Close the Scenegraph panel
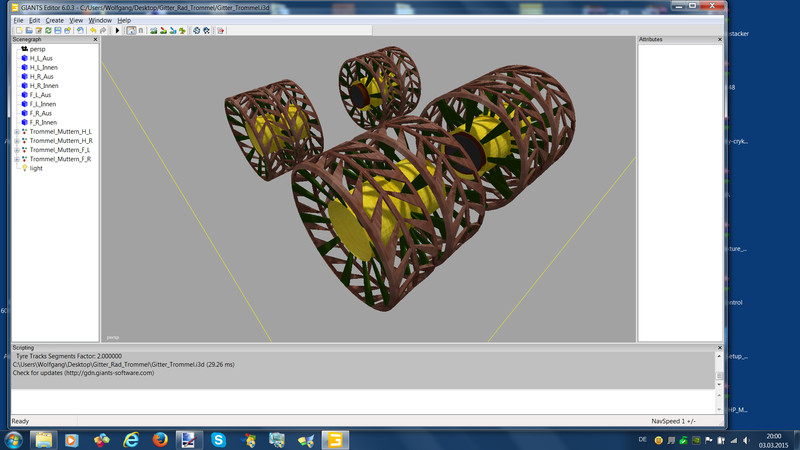The image size is (800, 450). point(95,40)
